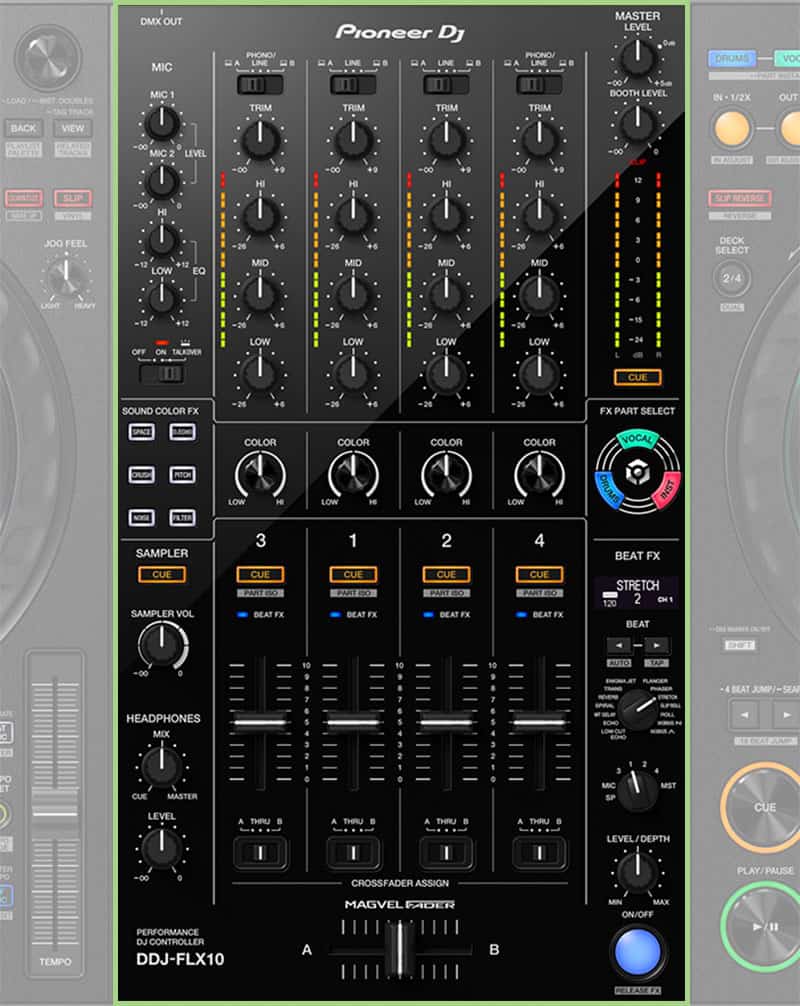This screenshot has height=1006, width=800.
Task: Click the blue Beat FX ON/OFF button
Action: tap(638, 951)
